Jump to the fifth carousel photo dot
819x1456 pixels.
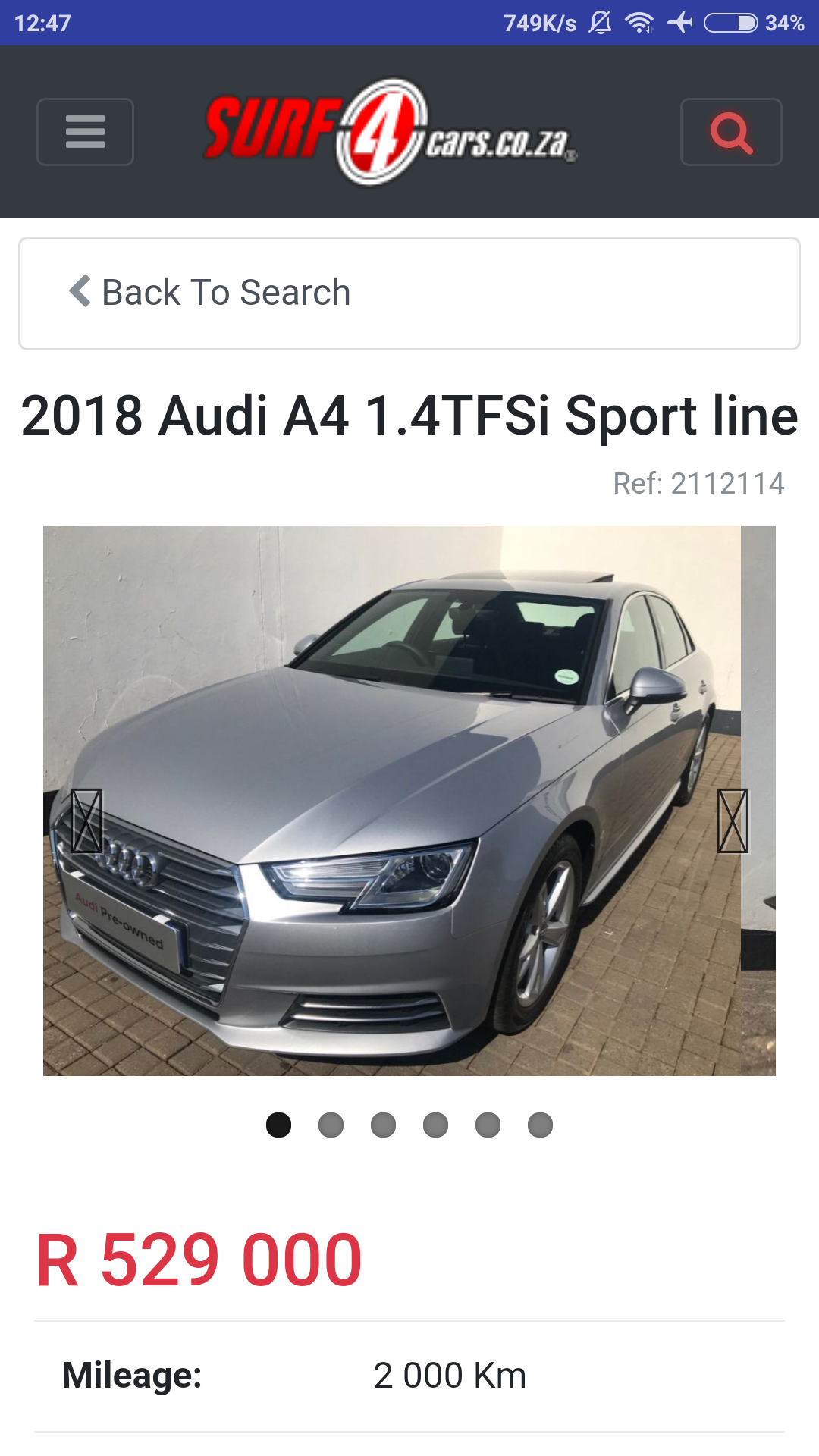pos(488,1125)
